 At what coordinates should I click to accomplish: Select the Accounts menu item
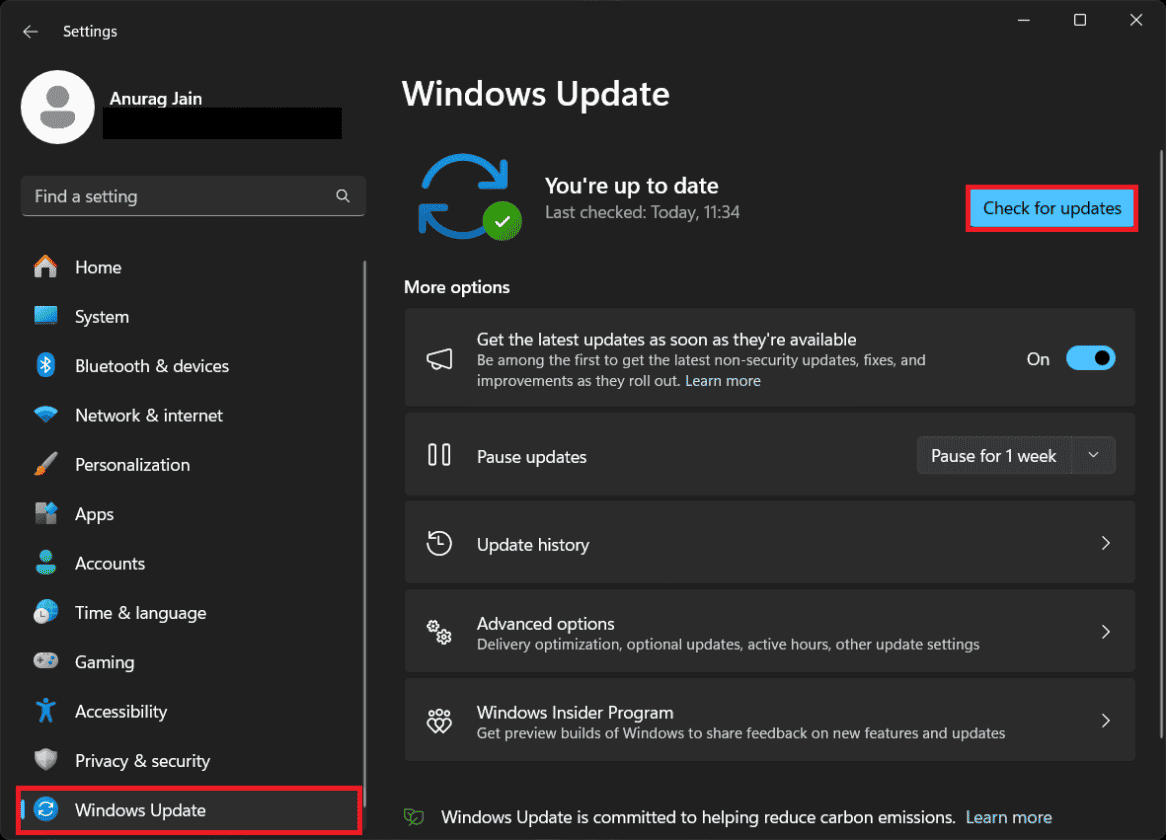click(110, 563)
